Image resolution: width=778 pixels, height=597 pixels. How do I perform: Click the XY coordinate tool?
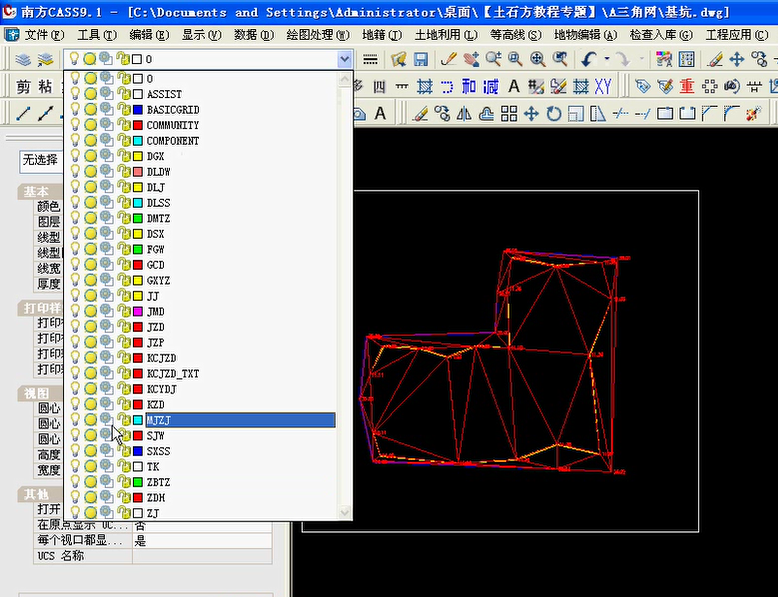pos(603,87)
